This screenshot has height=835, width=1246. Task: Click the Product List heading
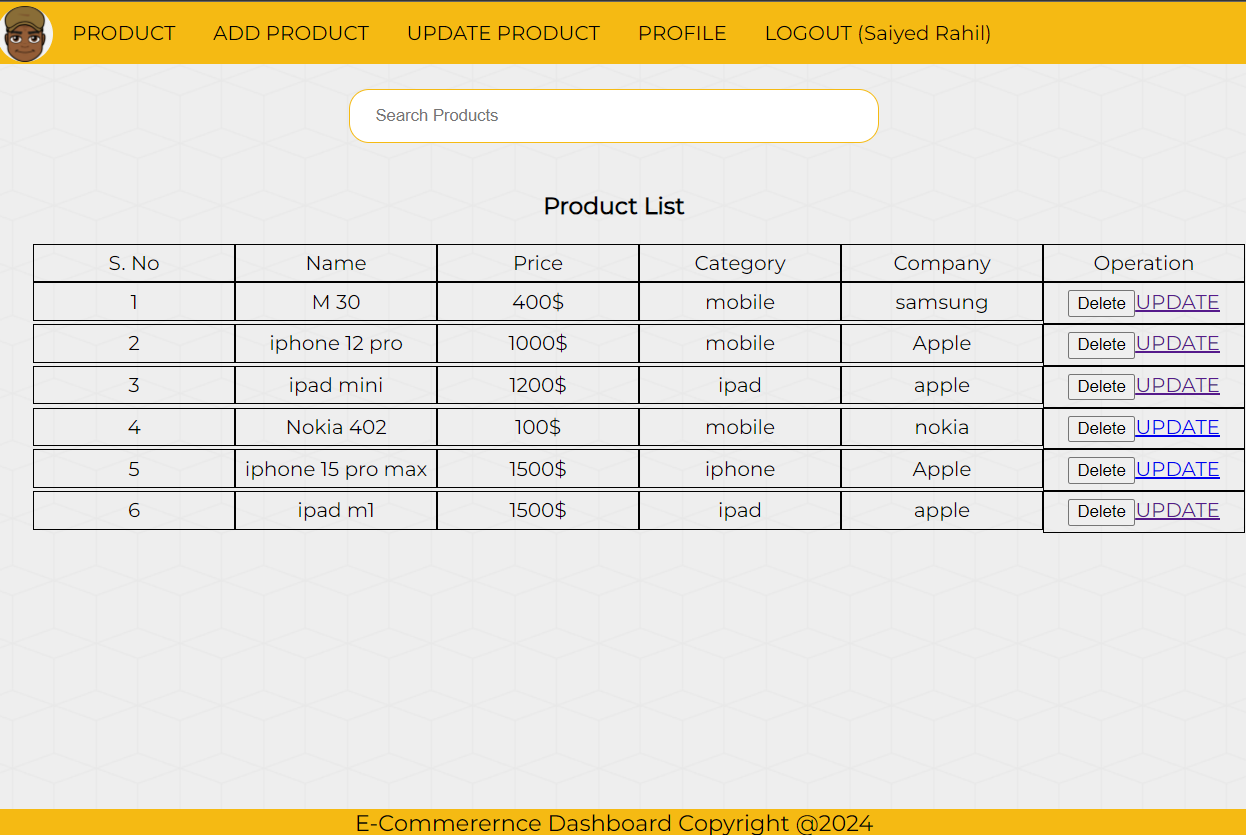point(613,206)
